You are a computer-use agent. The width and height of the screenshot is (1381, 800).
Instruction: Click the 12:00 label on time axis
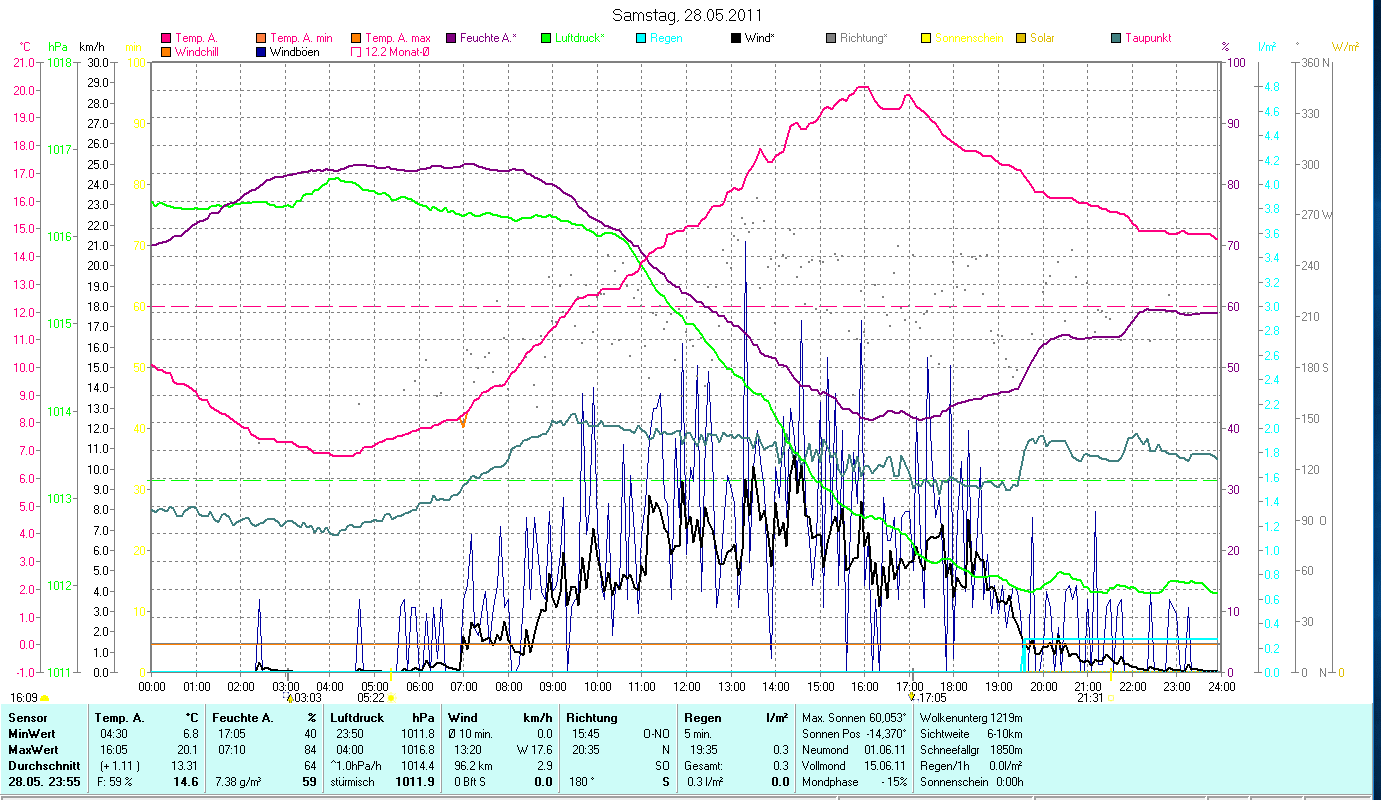(x=687, y=686)
